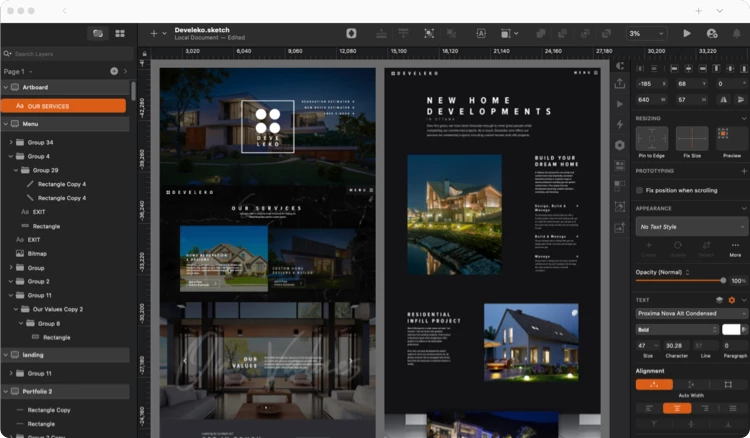Select the OUR SERVICES text layer
This screenshot has width=750, height=438.
[64, 105]
